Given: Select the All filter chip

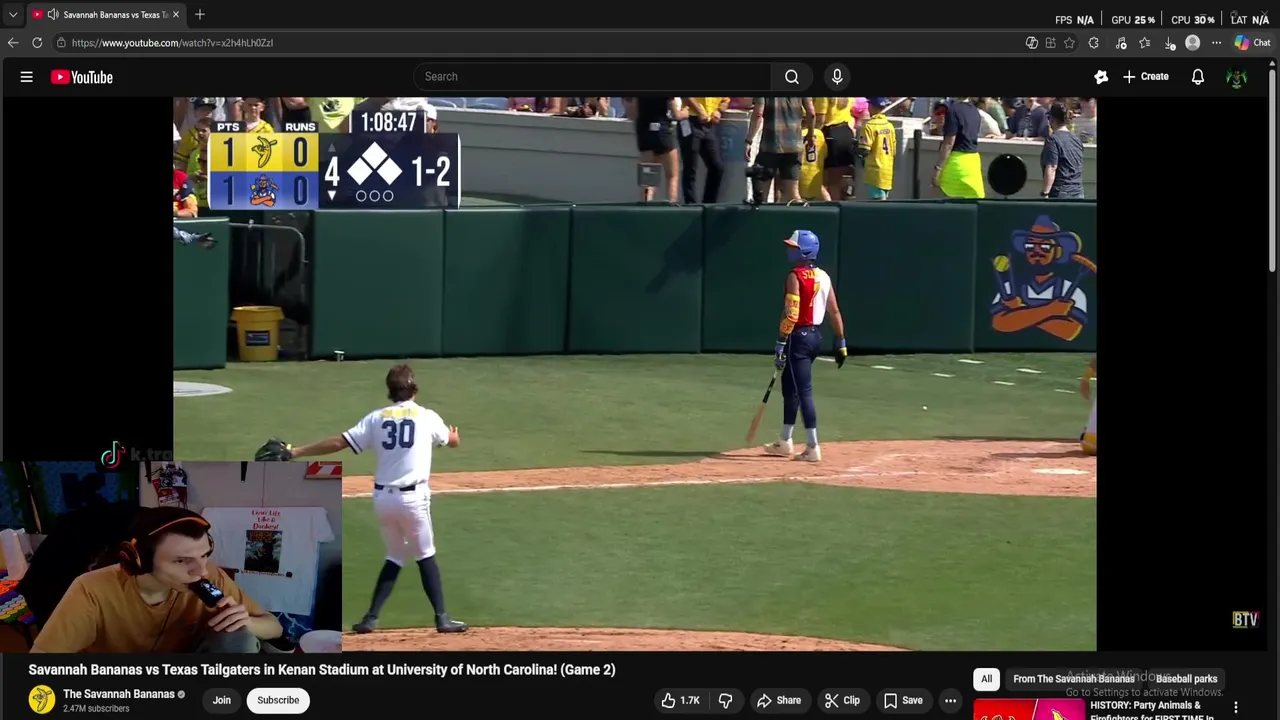Looking at the screenshot, I should coord(986,679).
